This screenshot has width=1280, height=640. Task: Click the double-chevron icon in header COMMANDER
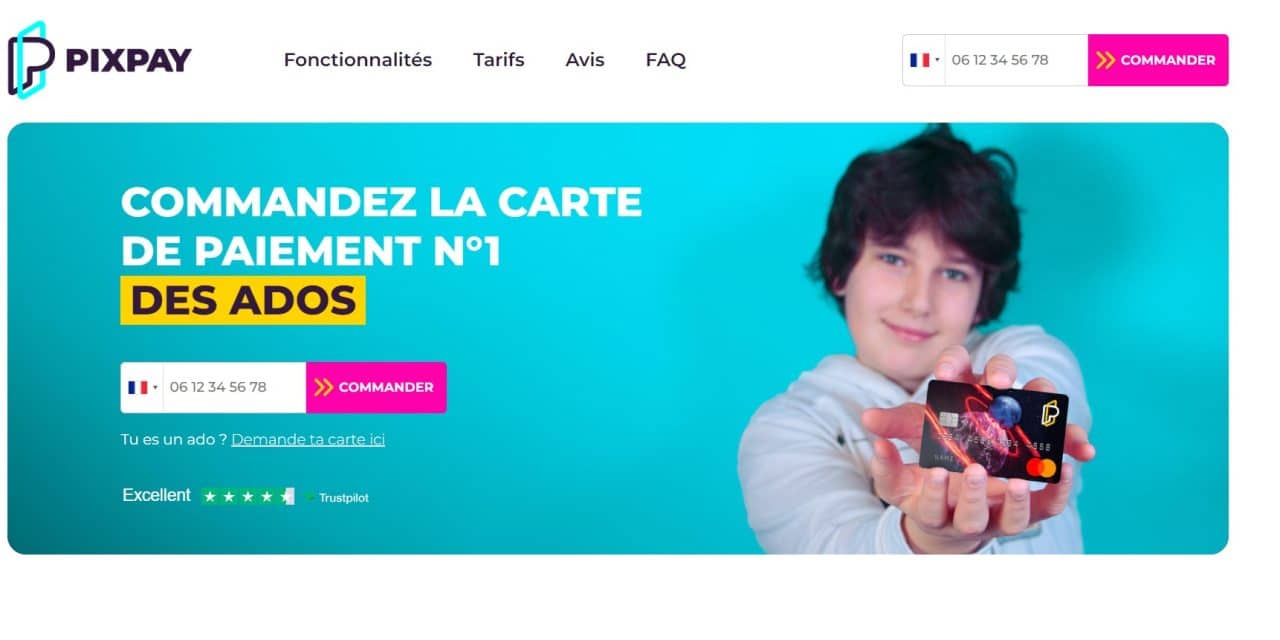coord(1105,60)
